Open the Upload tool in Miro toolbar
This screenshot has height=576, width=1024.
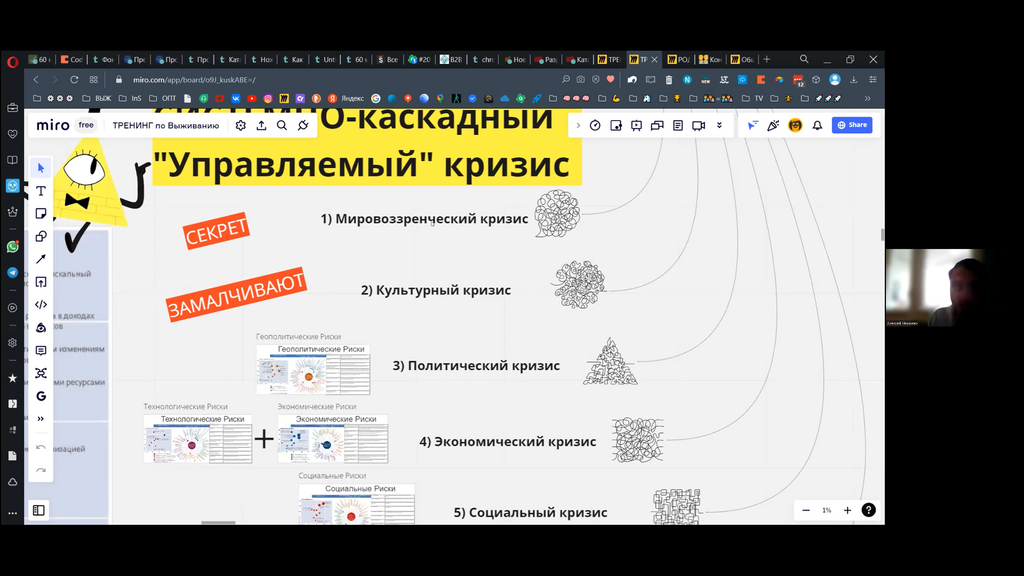(40, 282)
